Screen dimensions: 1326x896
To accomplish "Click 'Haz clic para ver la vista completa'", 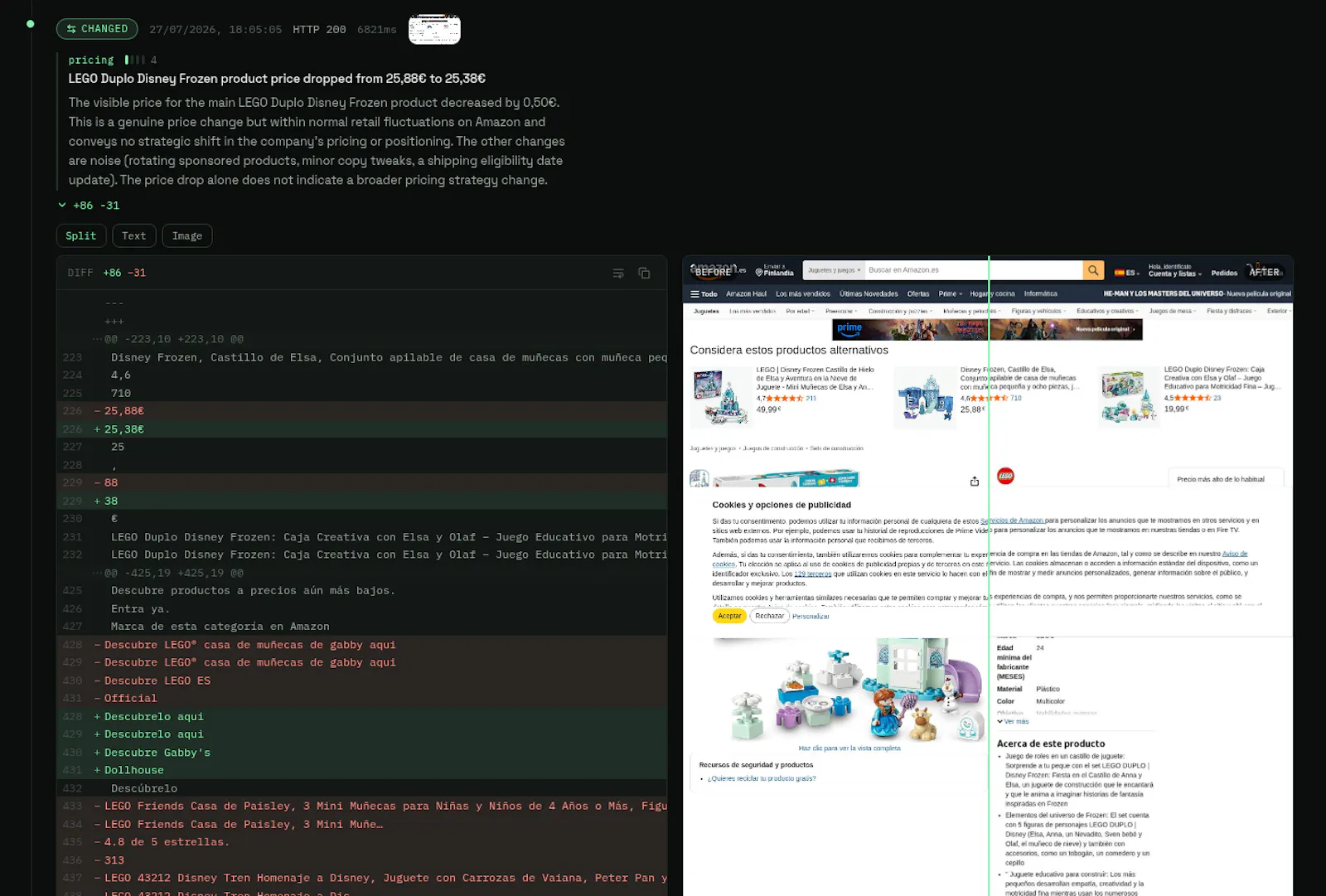I will (849, 748).
